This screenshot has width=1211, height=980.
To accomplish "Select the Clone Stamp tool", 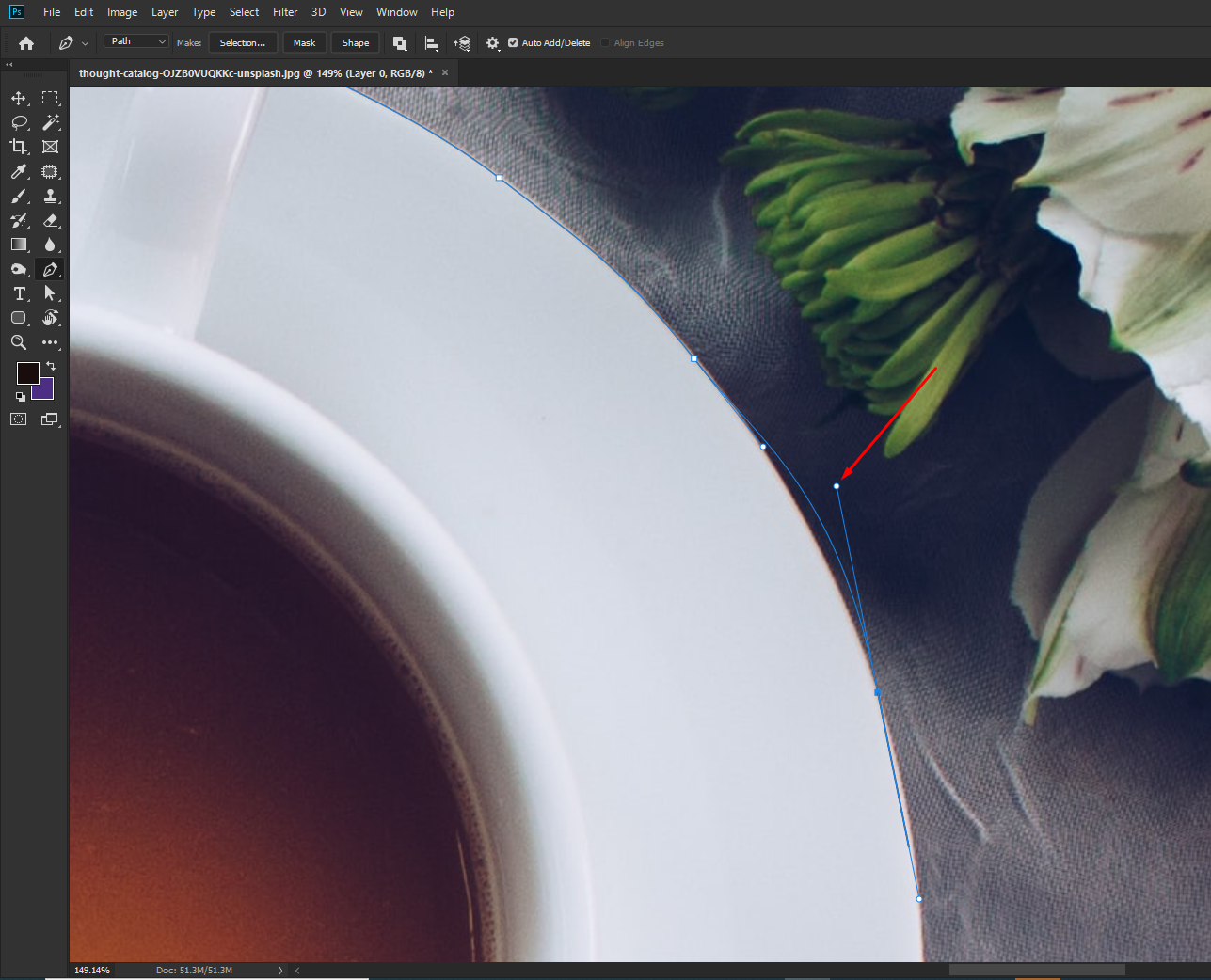I will (50, 196).
